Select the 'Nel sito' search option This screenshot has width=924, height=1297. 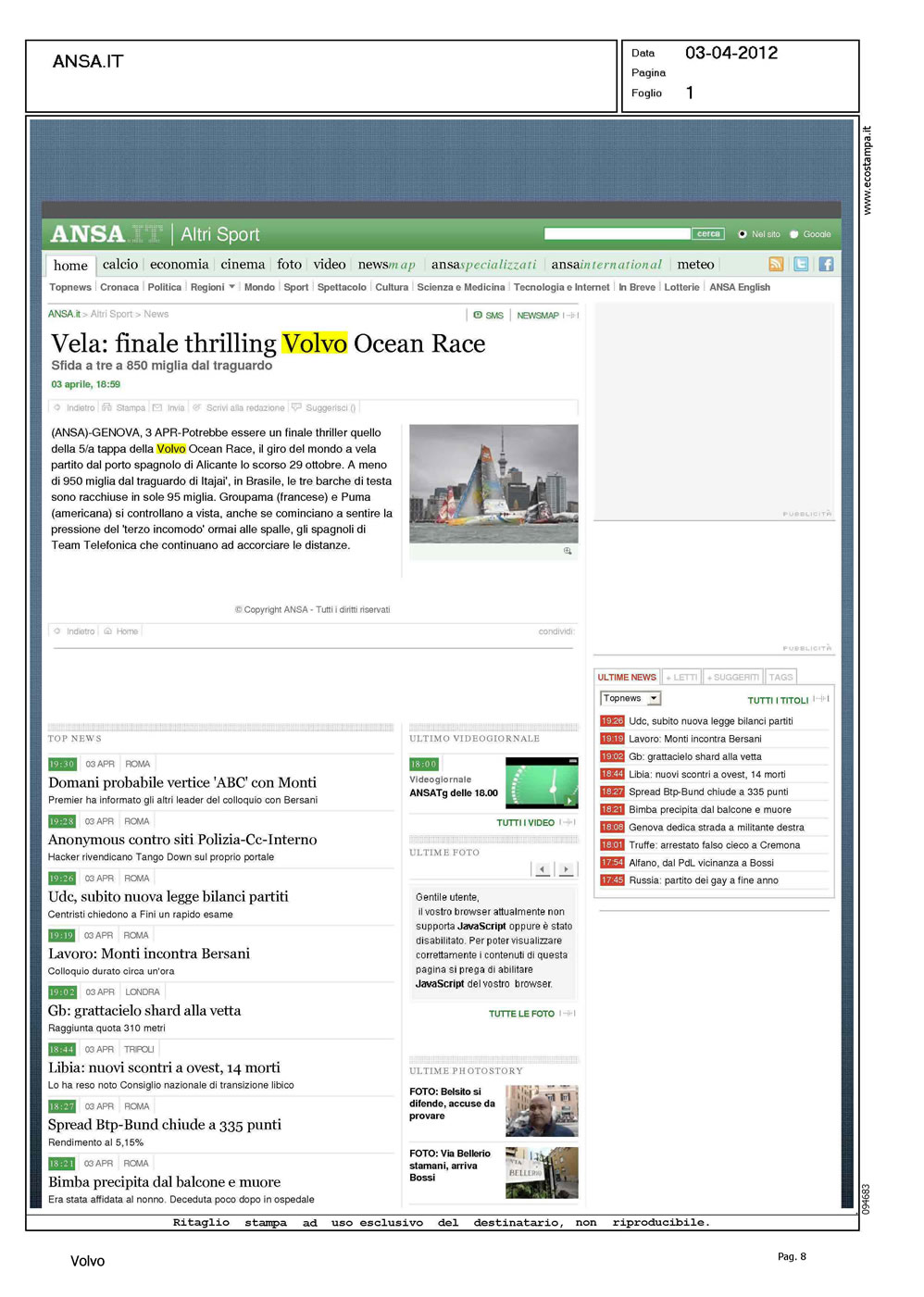[x=743, y=234]
